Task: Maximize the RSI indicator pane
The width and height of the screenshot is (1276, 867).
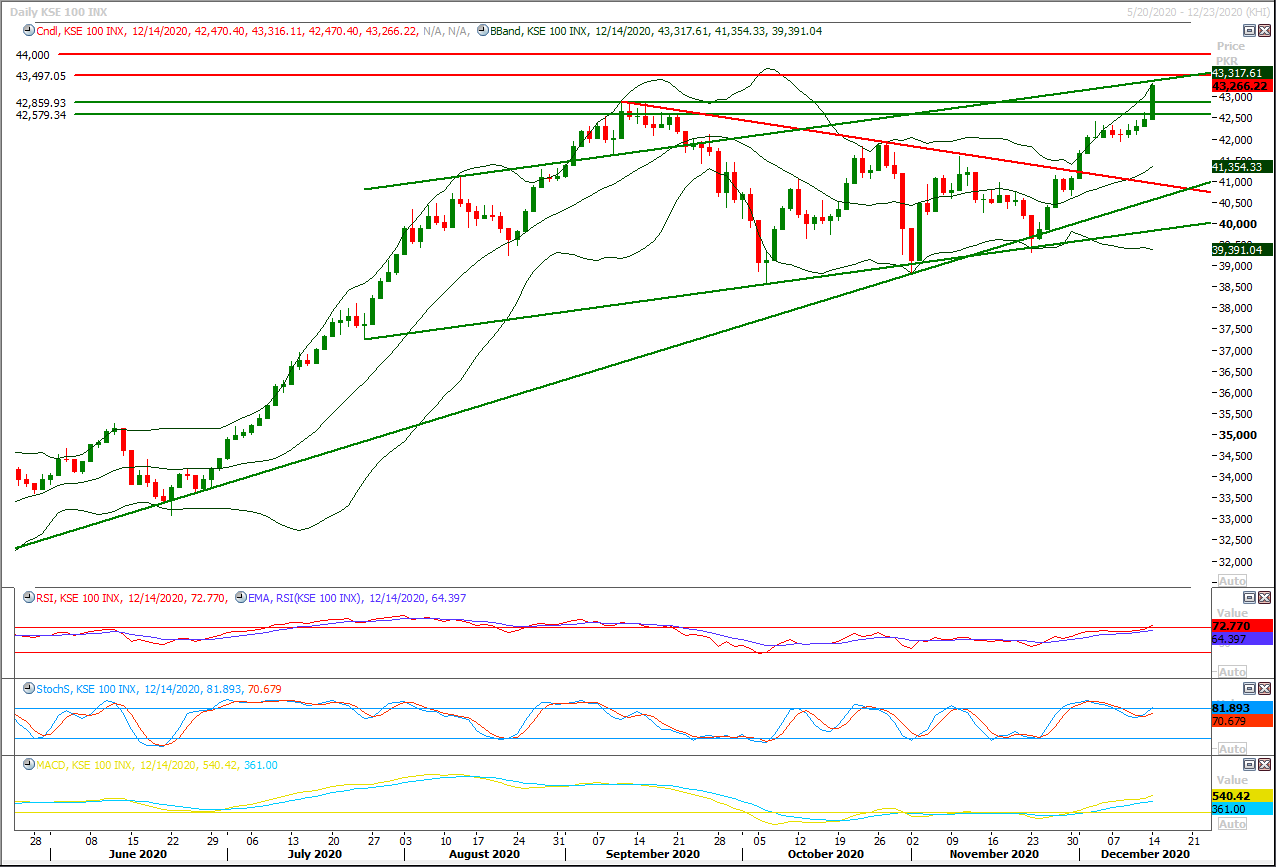Action: (x=1249, y=597)
